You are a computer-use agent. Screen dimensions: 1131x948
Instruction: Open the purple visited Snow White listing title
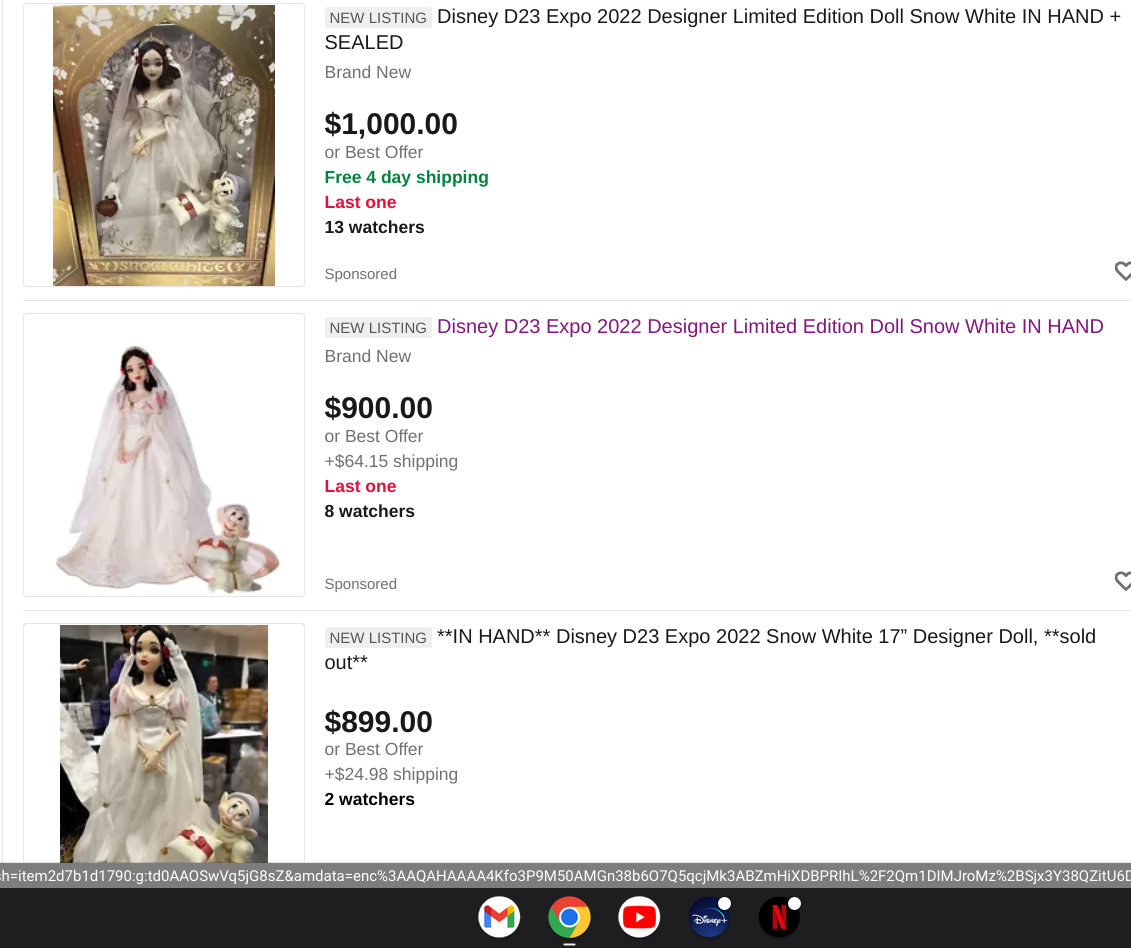pos(770,326)
